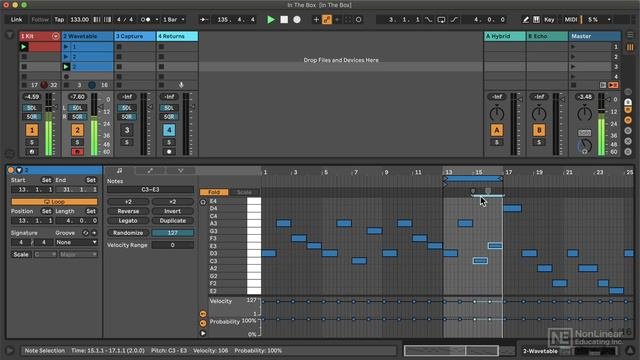Open the Major scale name dropdown
This screenshot has height=360, width=640.
pyautogui.click(x=78, y=254)
